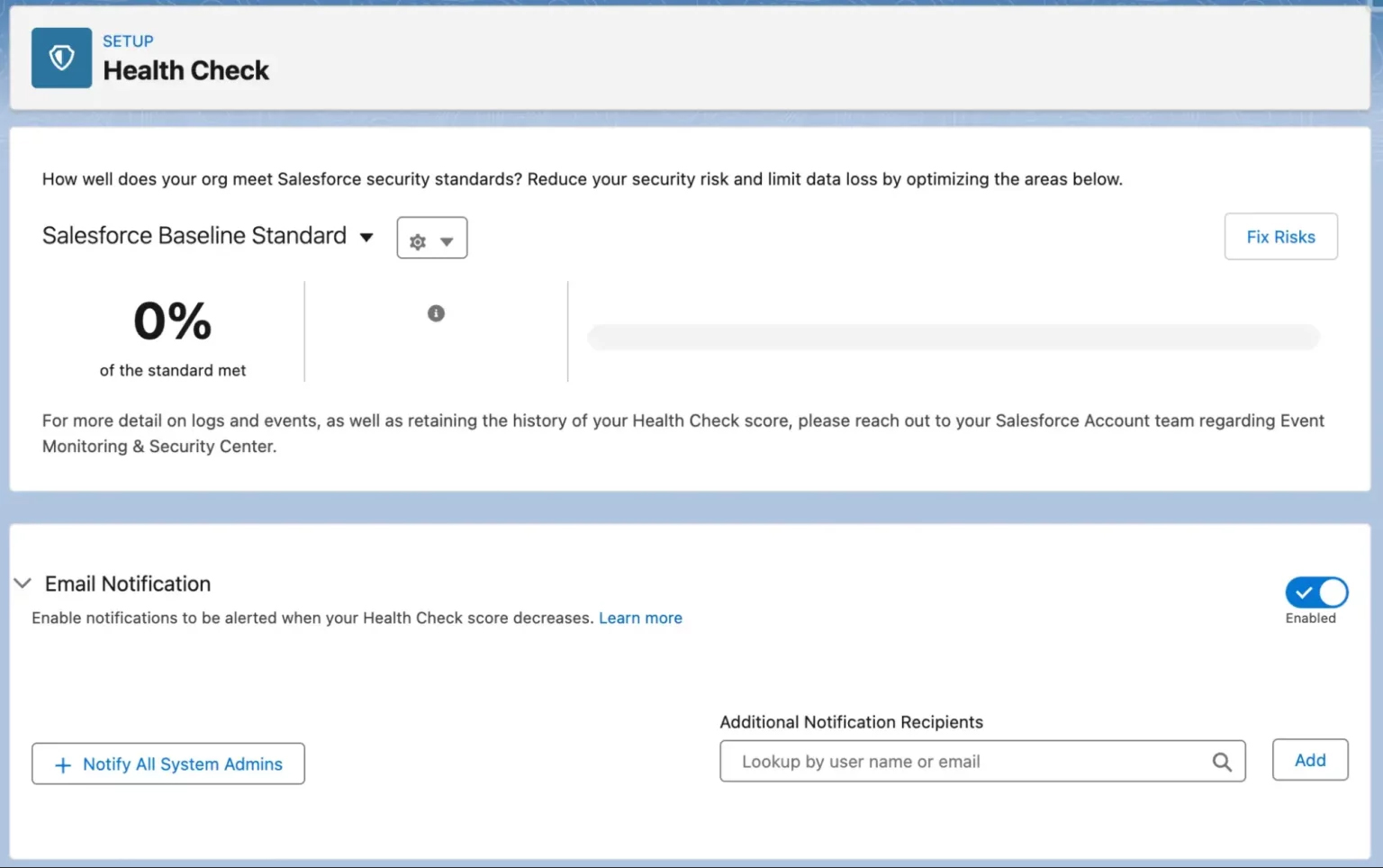Image resolution: width=1383 pixels, height=868 pixels.
Task: Collapse the Email Notification section chevron
Action: pyautogui.click(x=23, y=583)
